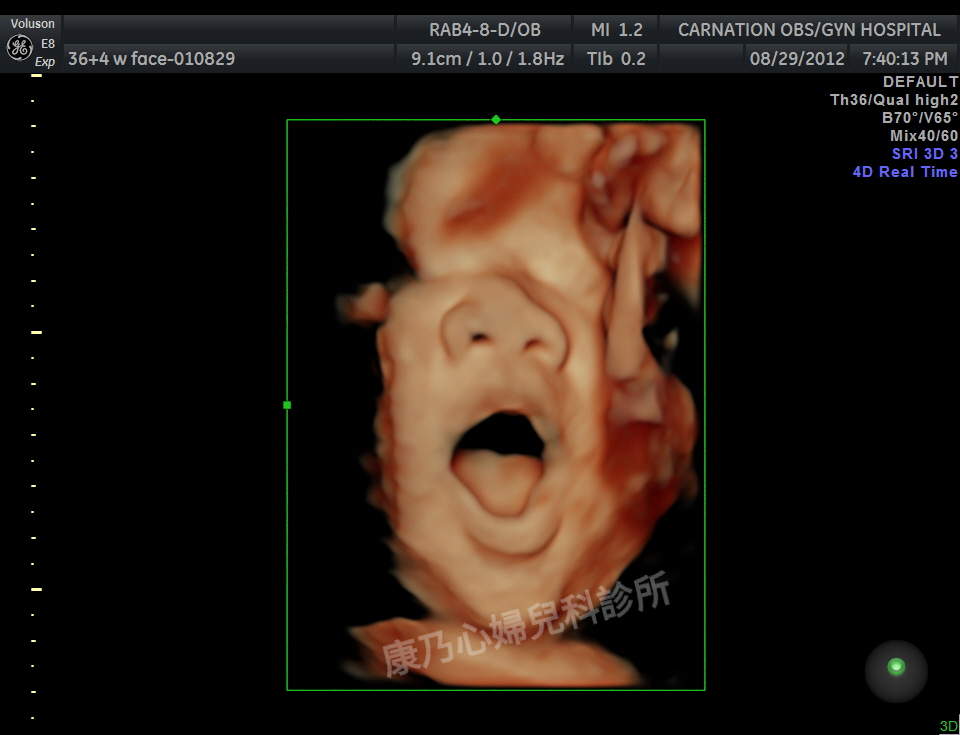Image resolution: width=960 pixels, height=735 pixels.
Task: Click 'CARNATION OBS/GYN HOSPITAL' header text
Action: tap(809, 30)
